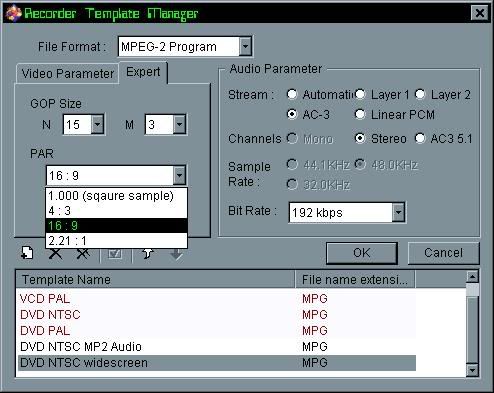Switch to Video Parameter tab
494x393 pixels.
(x=68, y=73)
